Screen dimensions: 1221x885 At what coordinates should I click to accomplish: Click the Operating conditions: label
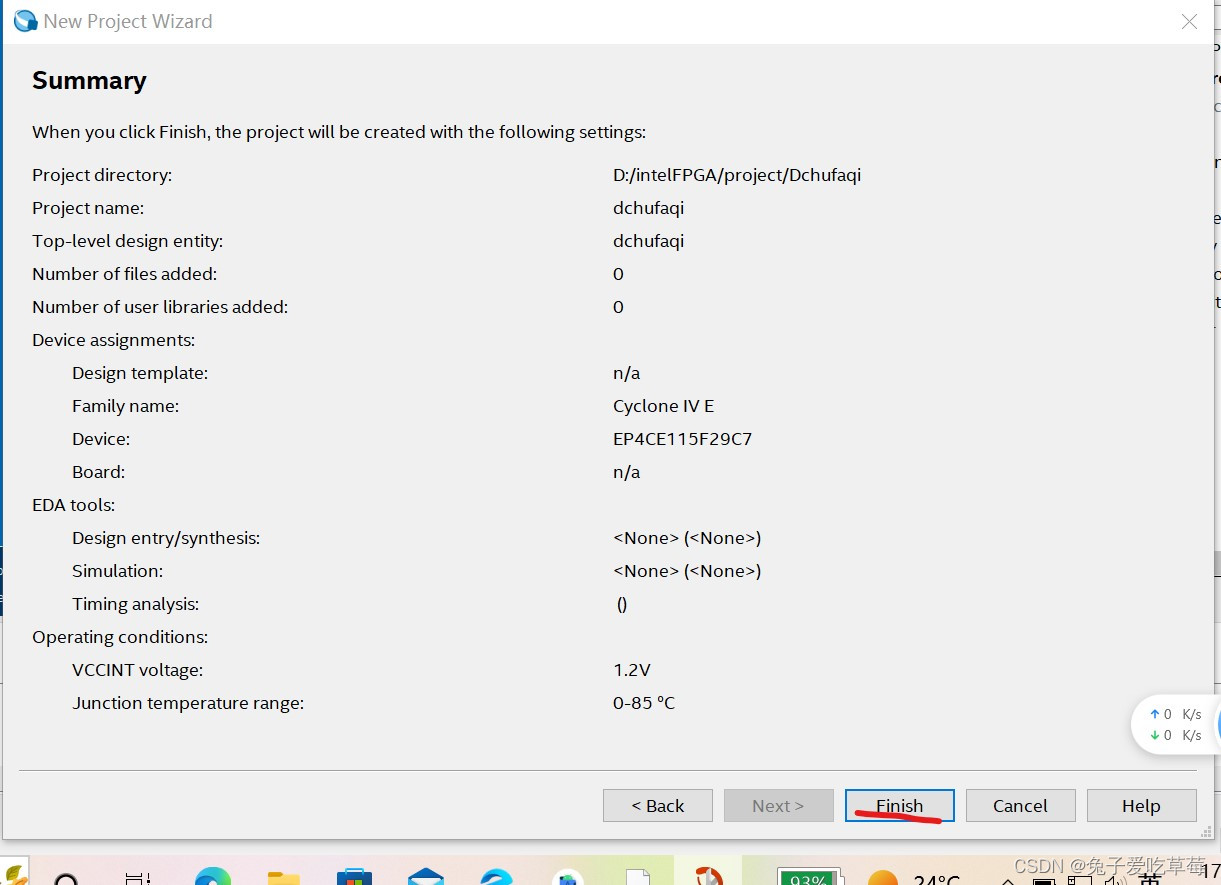(120, 637)
